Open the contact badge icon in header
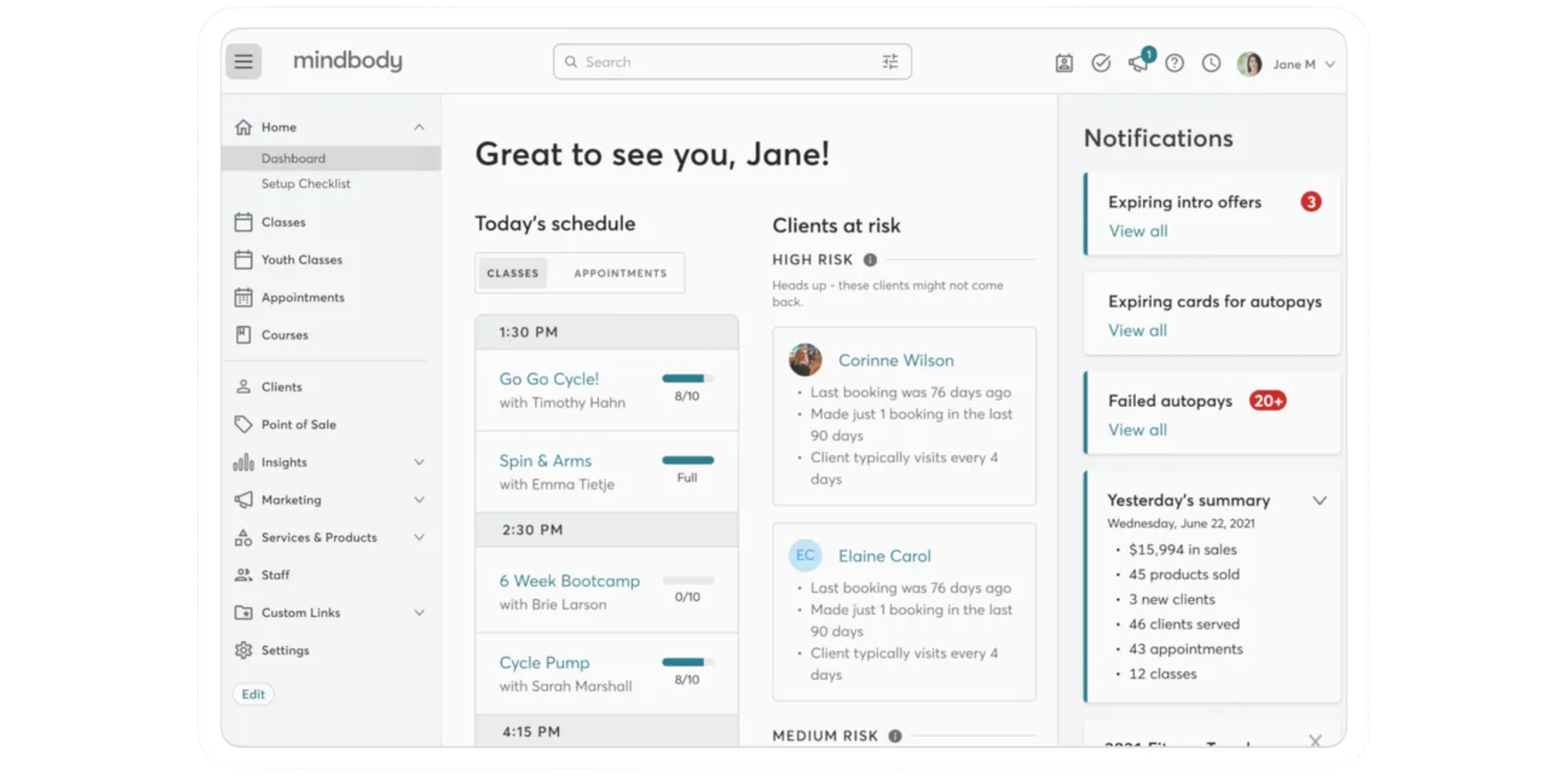Image resolution: width=1568 pixels, height=784 pixels. (1064, 64)
